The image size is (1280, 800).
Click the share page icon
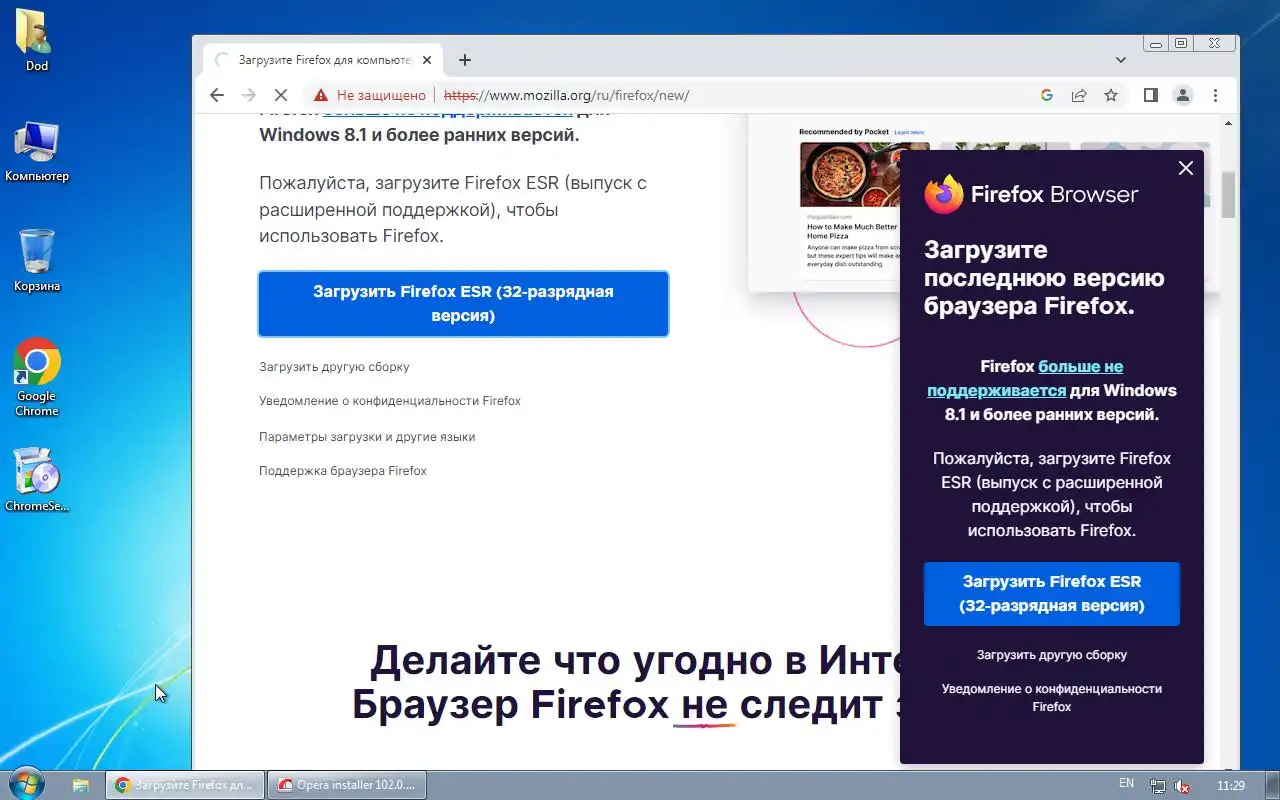click(1079, 95)
